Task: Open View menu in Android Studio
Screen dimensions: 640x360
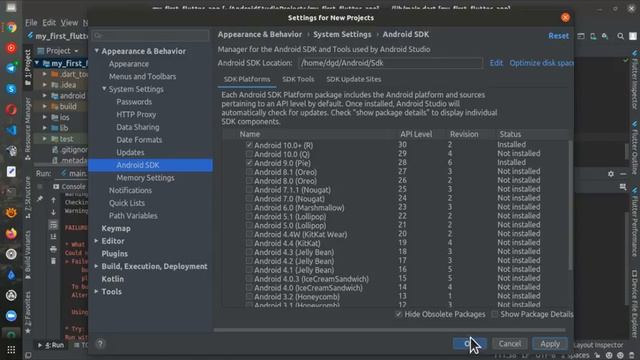Action: pyautogui.click(x=69, y=23)
